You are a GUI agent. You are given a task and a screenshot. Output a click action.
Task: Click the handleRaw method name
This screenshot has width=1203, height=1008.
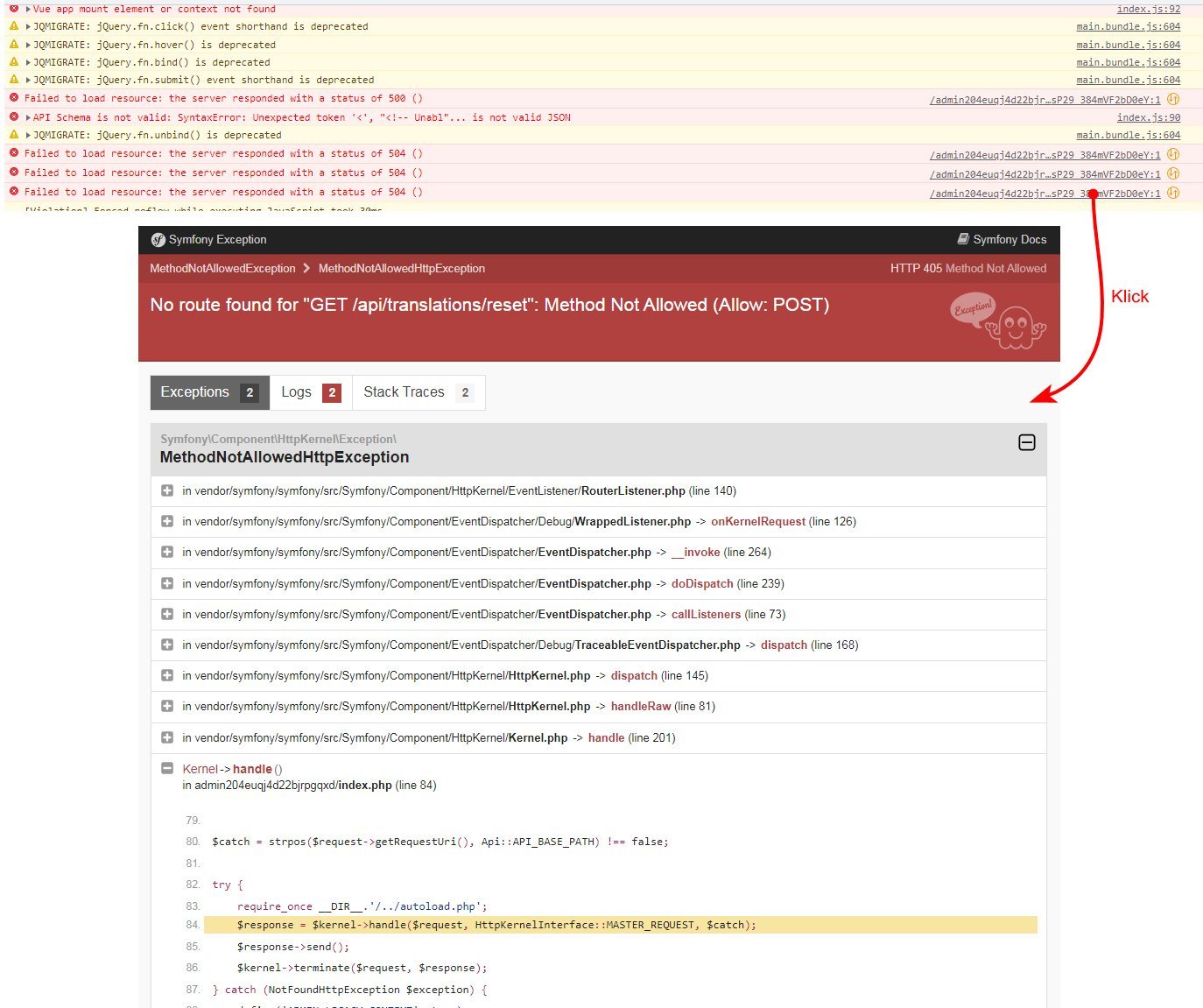pos(641,706)
